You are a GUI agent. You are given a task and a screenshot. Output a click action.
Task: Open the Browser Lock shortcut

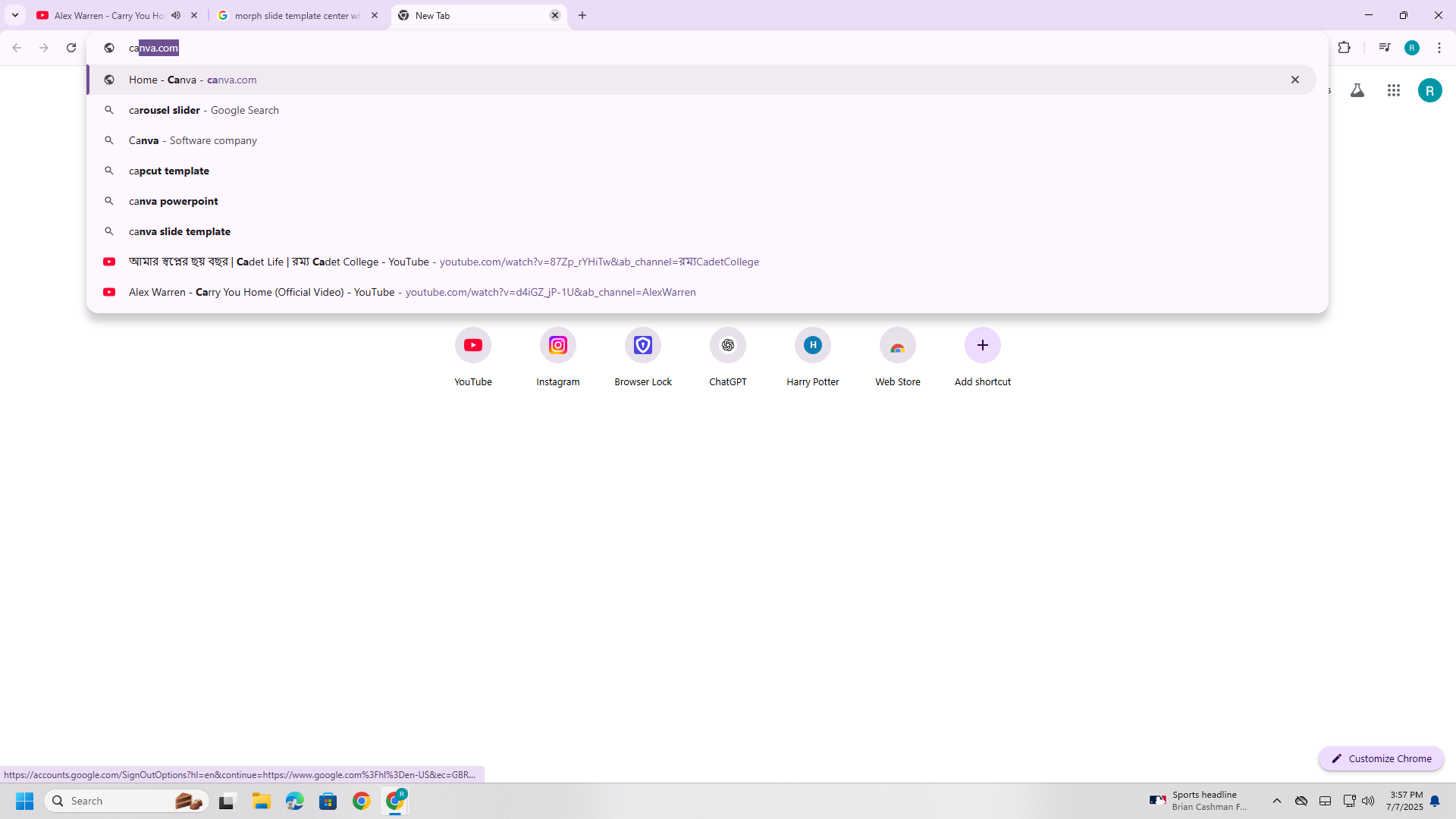[x=643, y=358]
